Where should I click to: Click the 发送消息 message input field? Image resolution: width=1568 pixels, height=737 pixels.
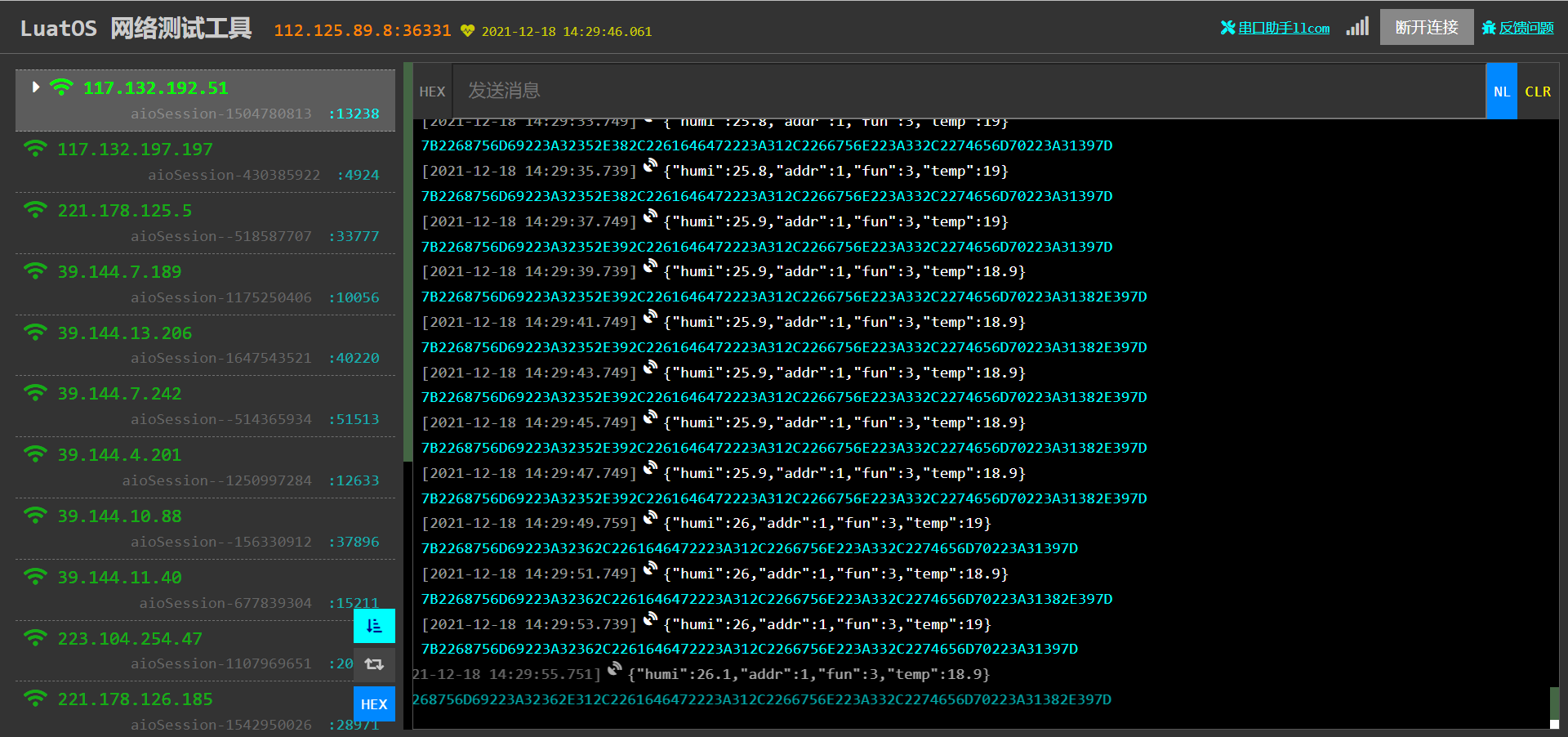click(x=969, y=91)
